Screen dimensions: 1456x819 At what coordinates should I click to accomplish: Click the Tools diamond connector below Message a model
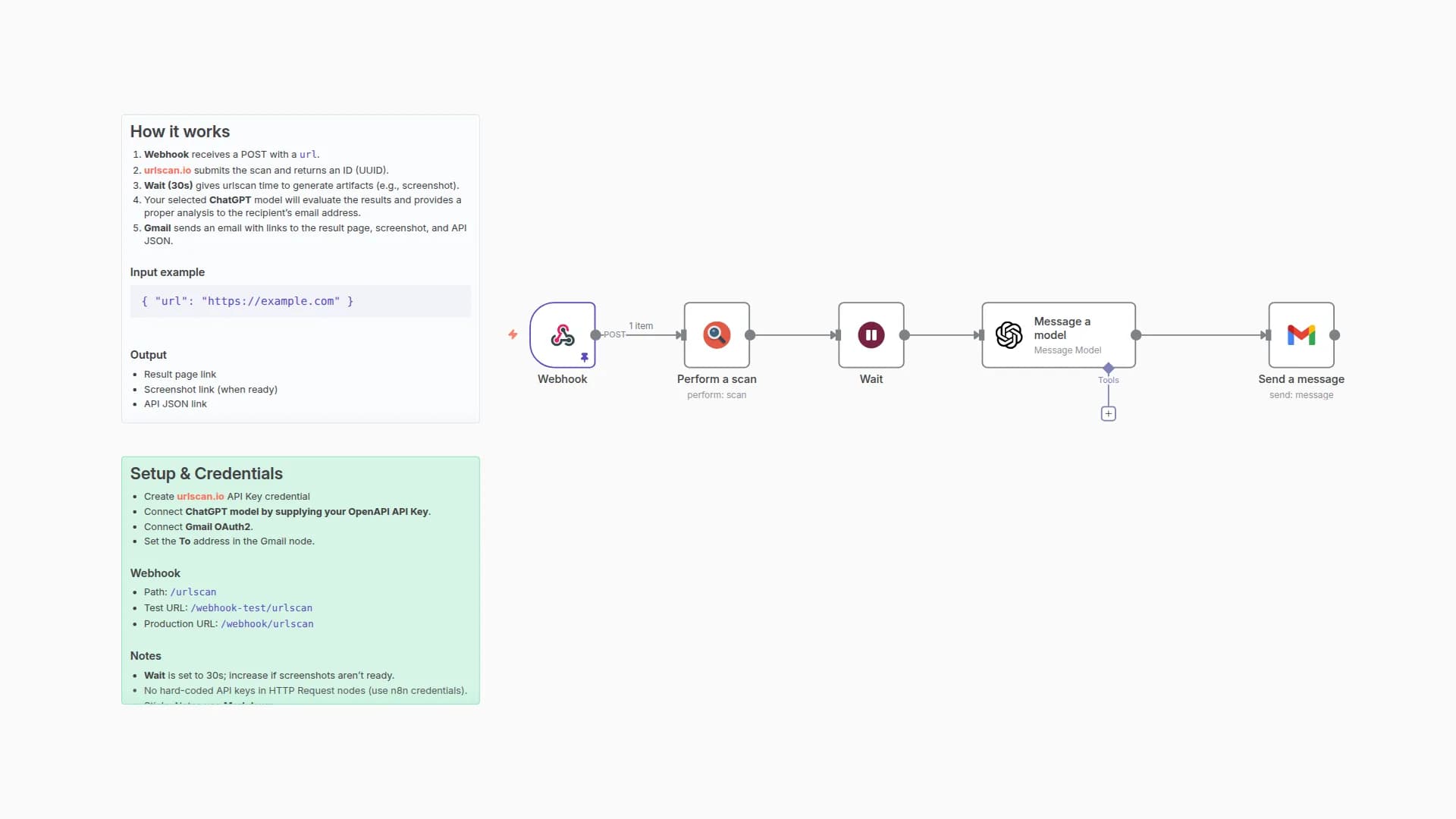1109,369
